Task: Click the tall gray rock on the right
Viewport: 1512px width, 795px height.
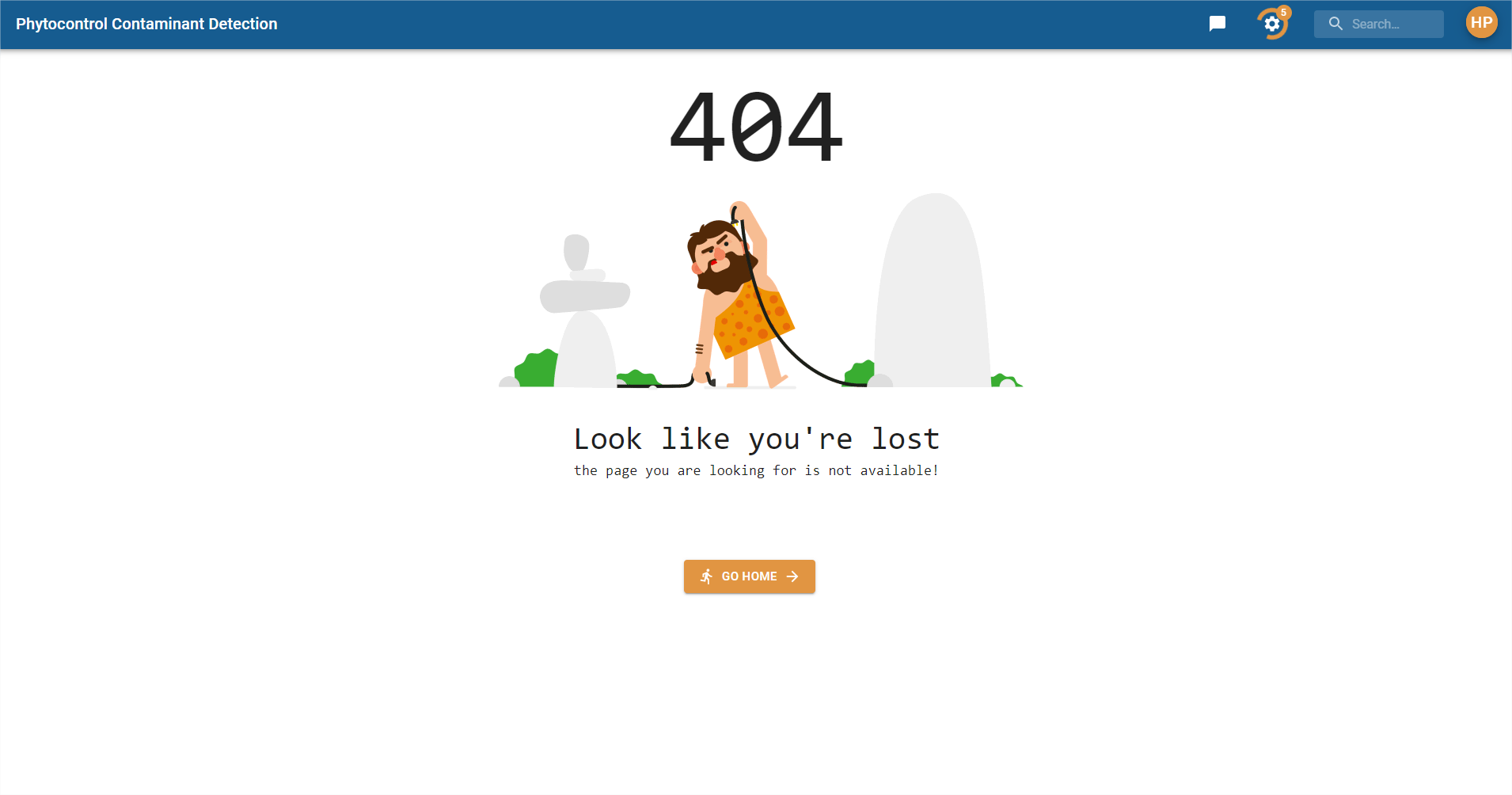Action: tap(933, 291)
